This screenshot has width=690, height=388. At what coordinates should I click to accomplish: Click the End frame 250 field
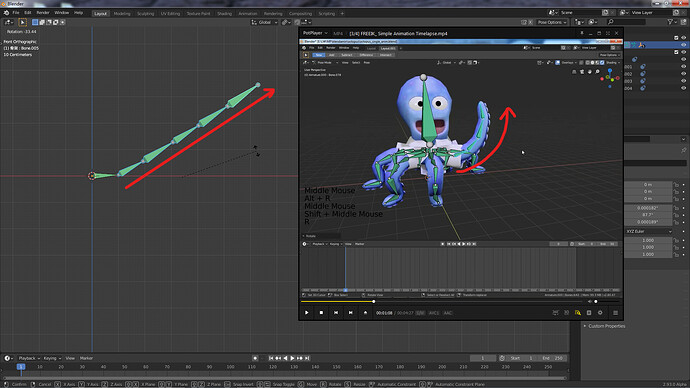(553, 358)
